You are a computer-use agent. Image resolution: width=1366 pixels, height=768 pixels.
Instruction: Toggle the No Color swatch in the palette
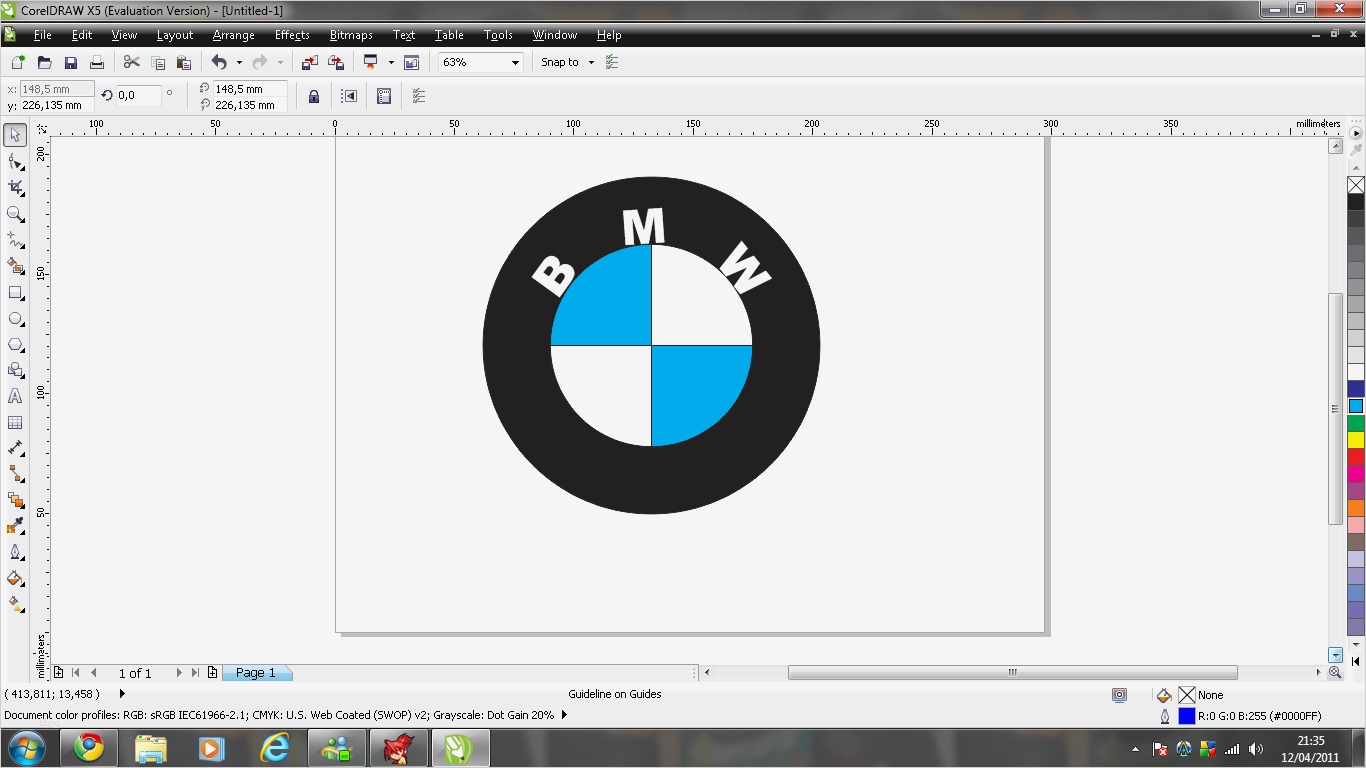(x=1355, y=185)
